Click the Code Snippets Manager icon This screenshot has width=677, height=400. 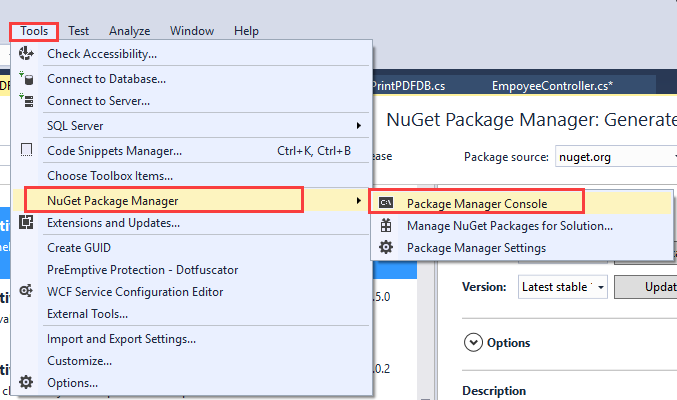(x=27, y=151)
